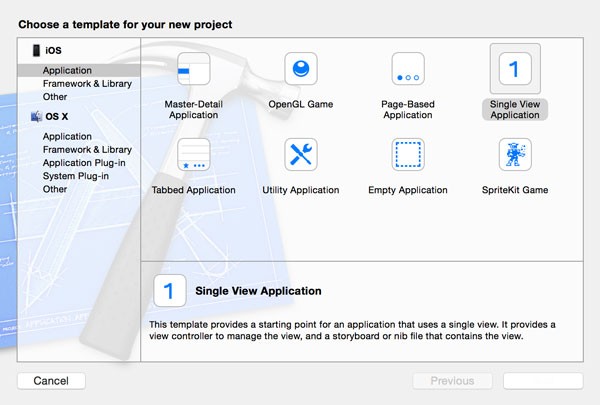Click the Single View icon in description pane
600x405 pixels.
point(170,291)
